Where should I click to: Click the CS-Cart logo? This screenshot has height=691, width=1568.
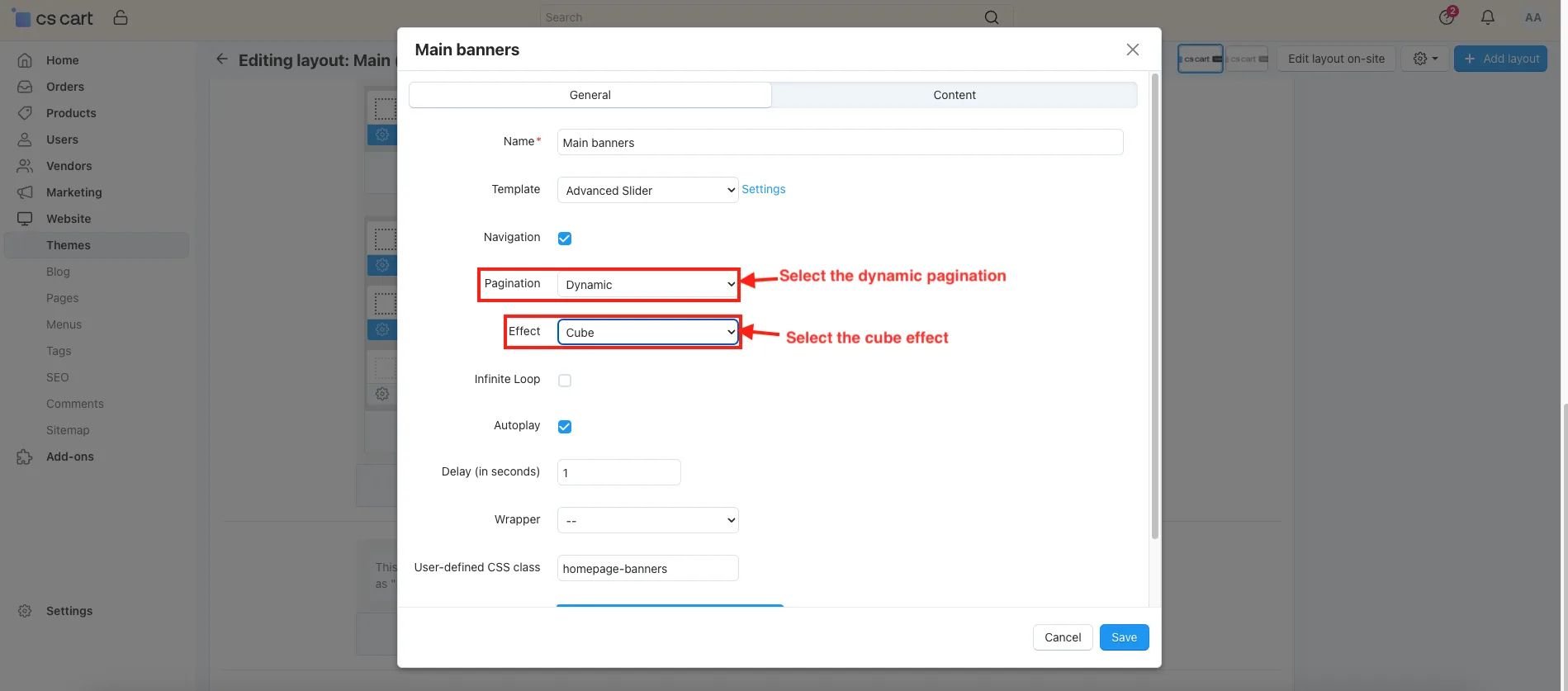point(52,18)
